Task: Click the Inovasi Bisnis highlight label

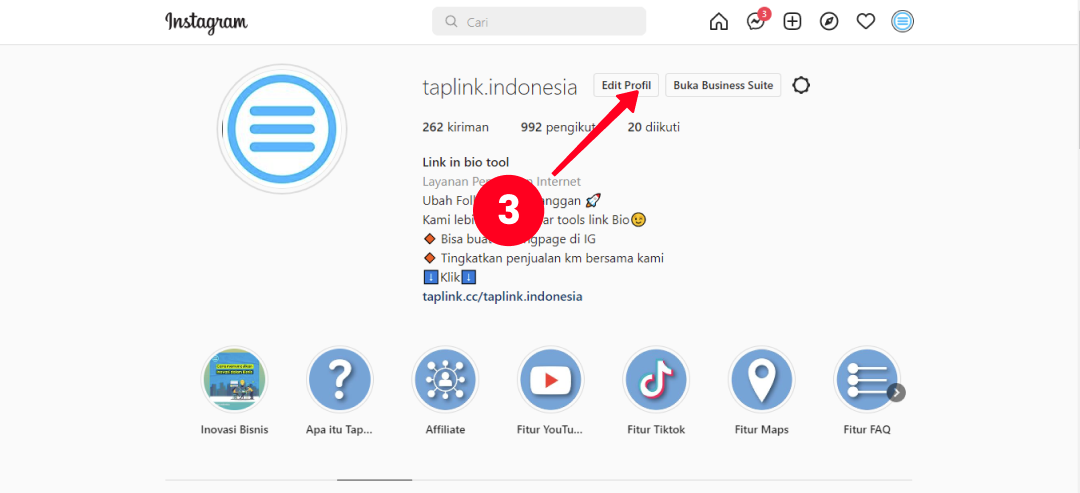Action: click(234, 430)
